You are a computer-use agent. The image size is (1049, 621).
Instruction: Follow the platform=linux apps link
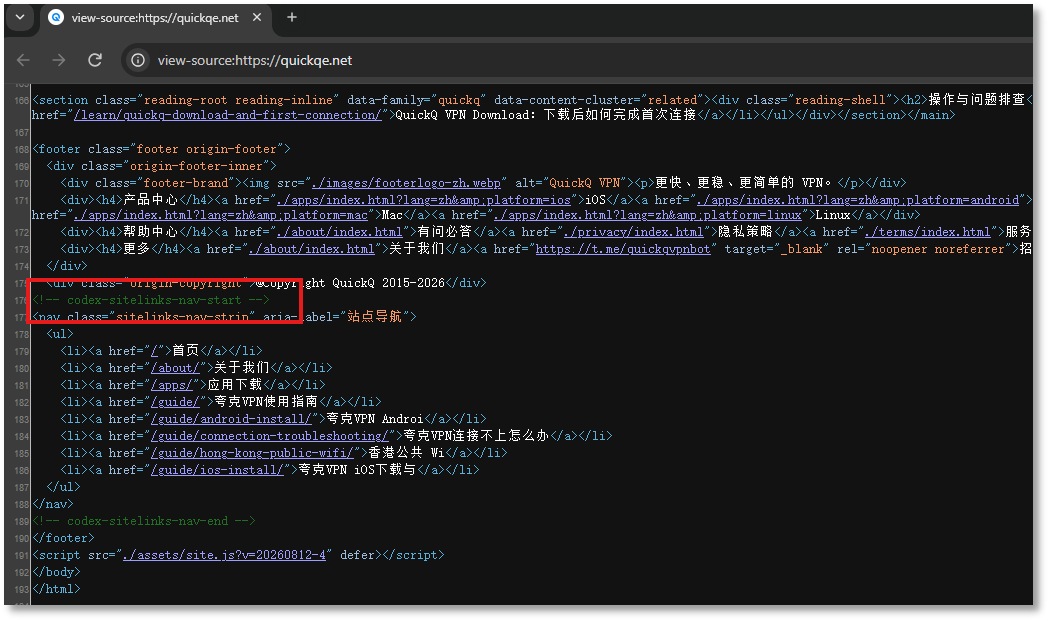[x=648, y=215]
